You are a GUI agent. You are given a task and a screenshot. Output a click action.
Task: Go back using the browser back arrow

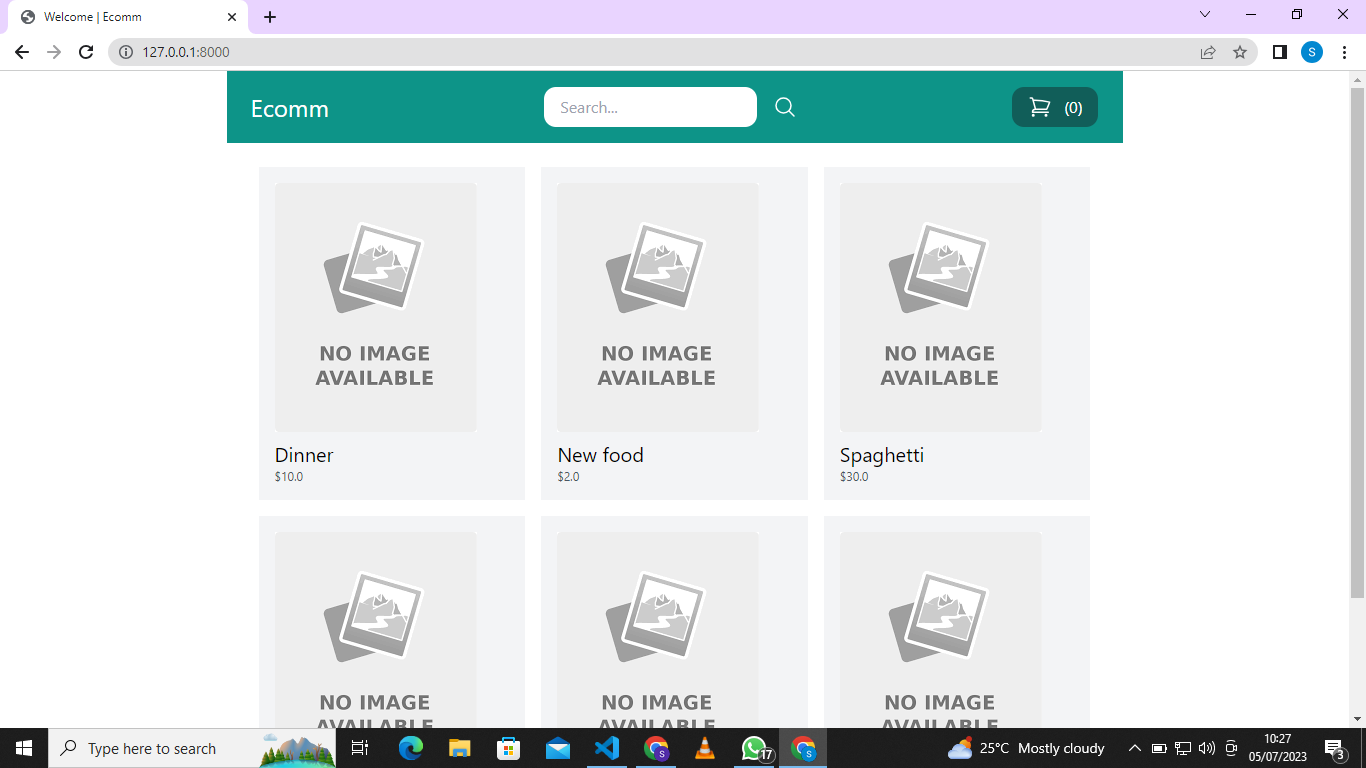click(22, 52)
